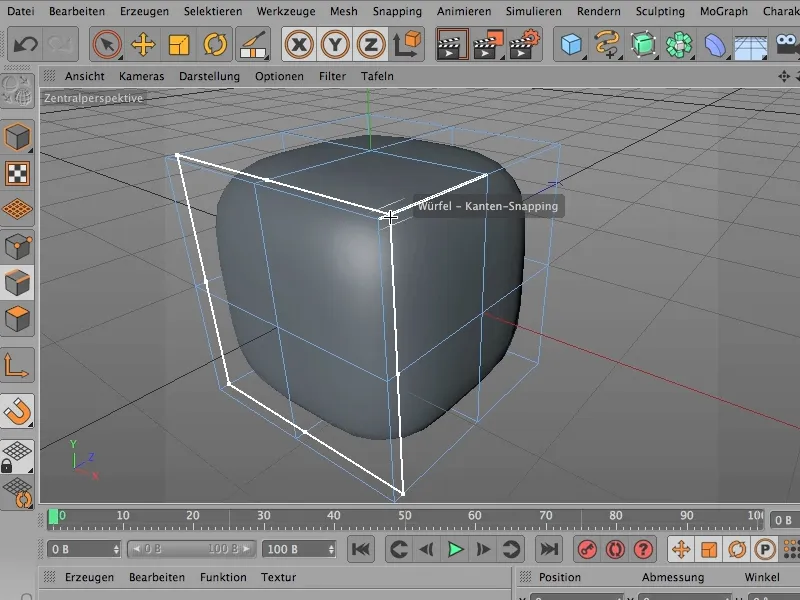Toggle the Parameter (P) keyframe recording icon
Image resolution: width=800 pixels, height=600 pixels.
click(x=765, y=549)
